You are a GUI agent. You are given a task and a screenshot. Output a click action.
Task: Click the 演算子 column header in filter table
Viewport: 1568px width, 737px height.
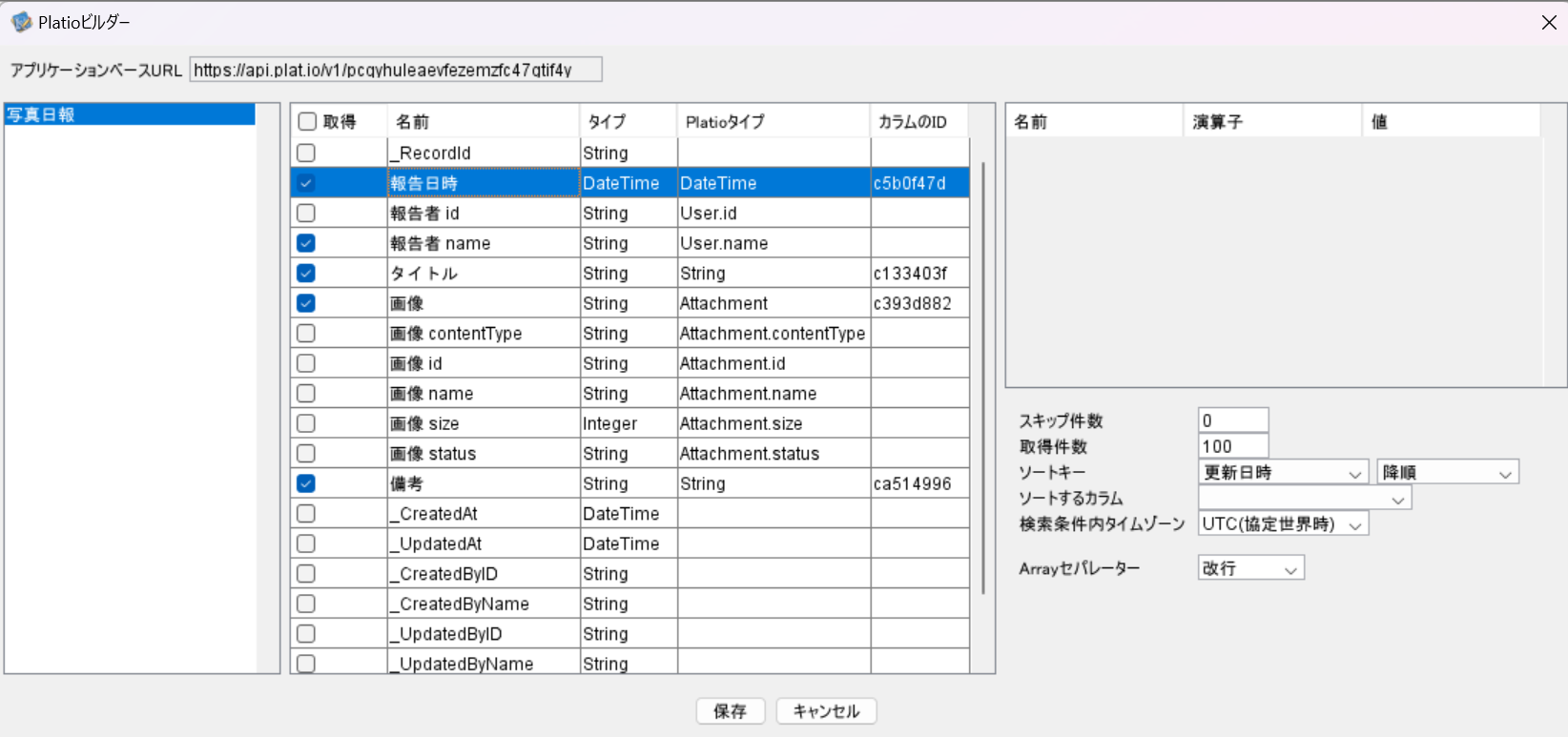point(1272,122)
